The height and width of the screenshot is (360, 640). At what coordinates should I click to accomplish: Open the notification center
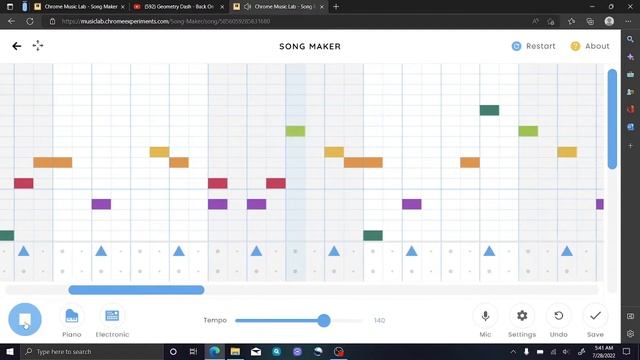(627, 351)
